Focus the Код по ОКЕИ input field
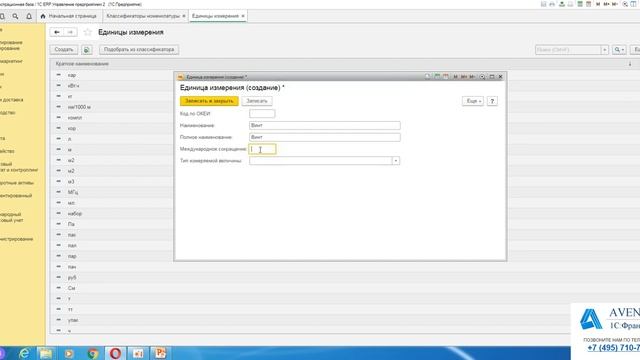 click(x=262, y=114)
